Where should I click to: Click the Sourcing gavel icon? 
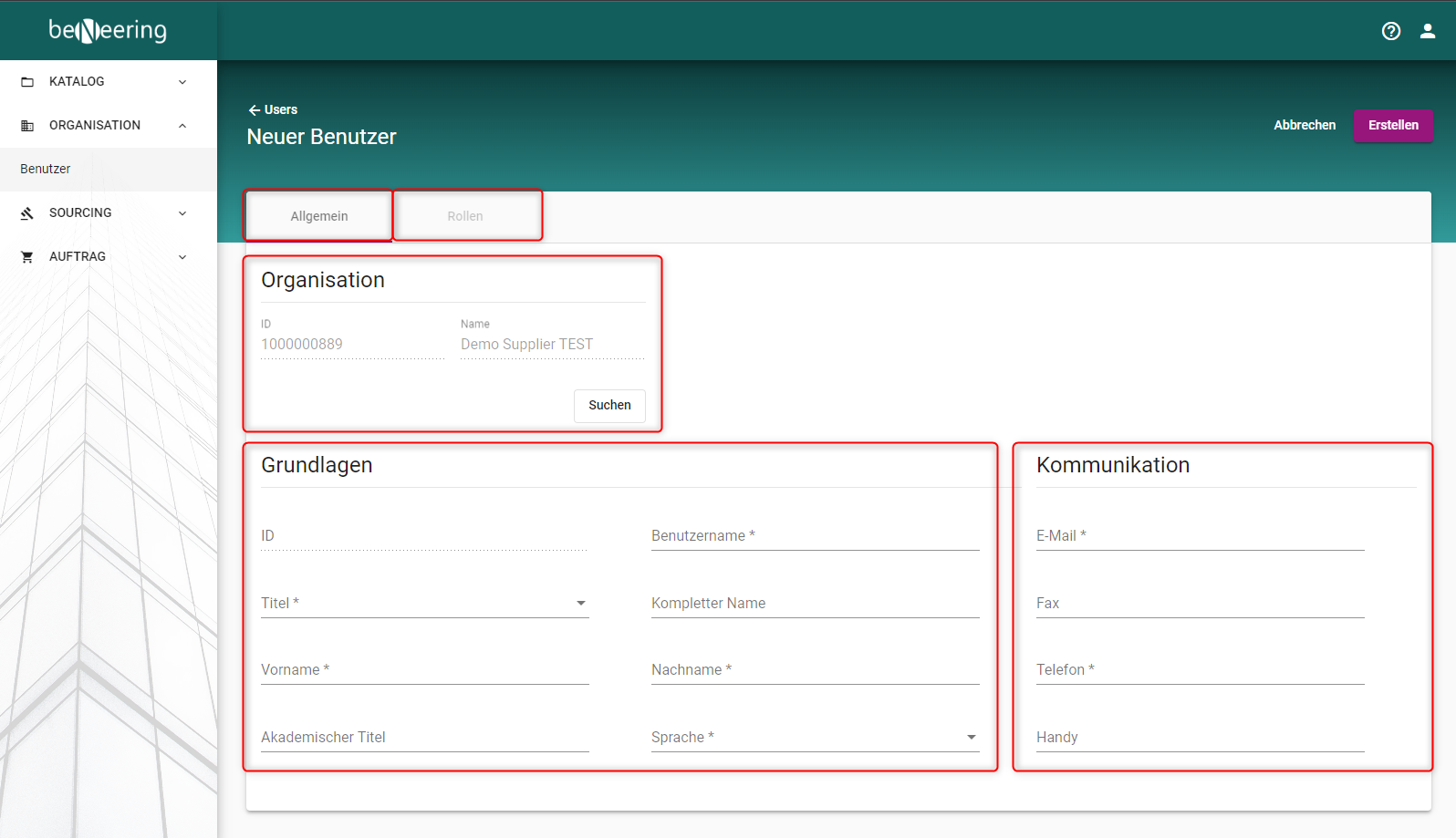(x=27, y=213)
